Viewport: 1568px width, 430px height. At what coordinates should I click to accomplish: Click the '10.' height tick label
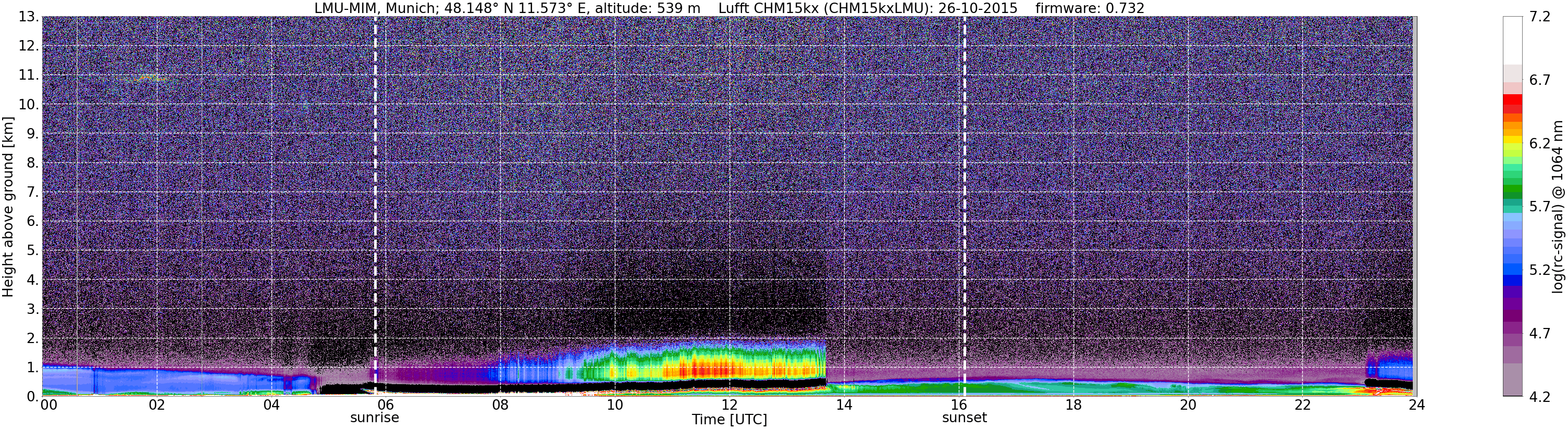point(29,105)
